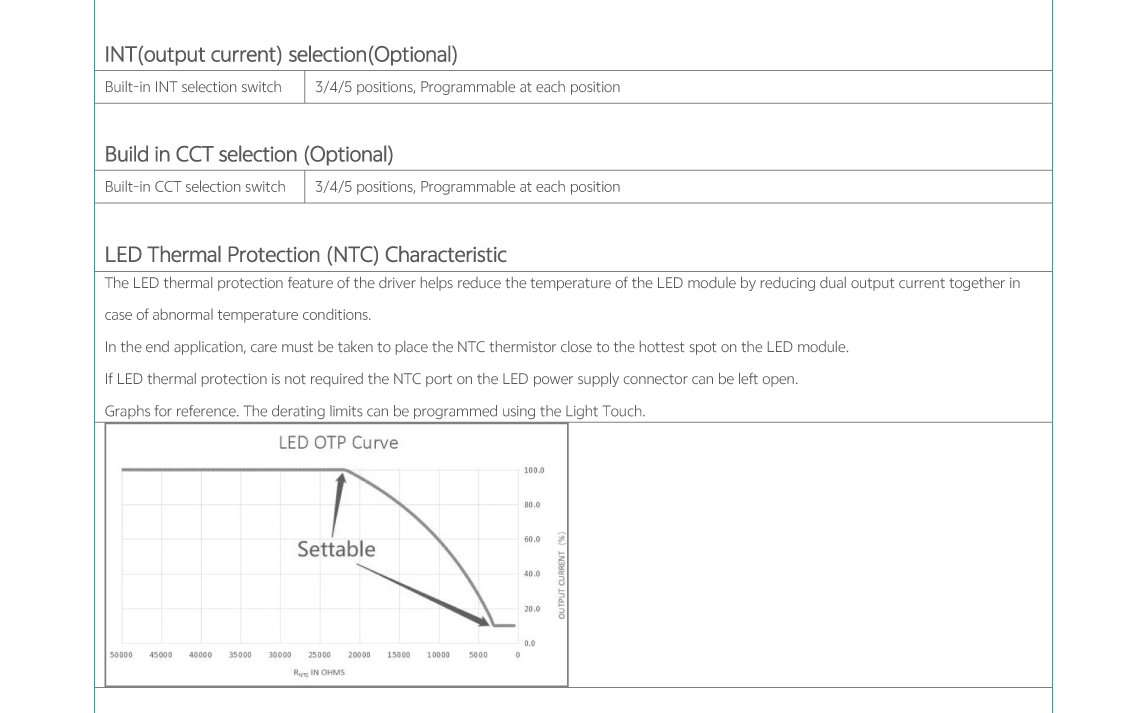Screen dimensions: 1145x713
Task: Click the Settable label in the chart
Action: [x=336, y=549]
